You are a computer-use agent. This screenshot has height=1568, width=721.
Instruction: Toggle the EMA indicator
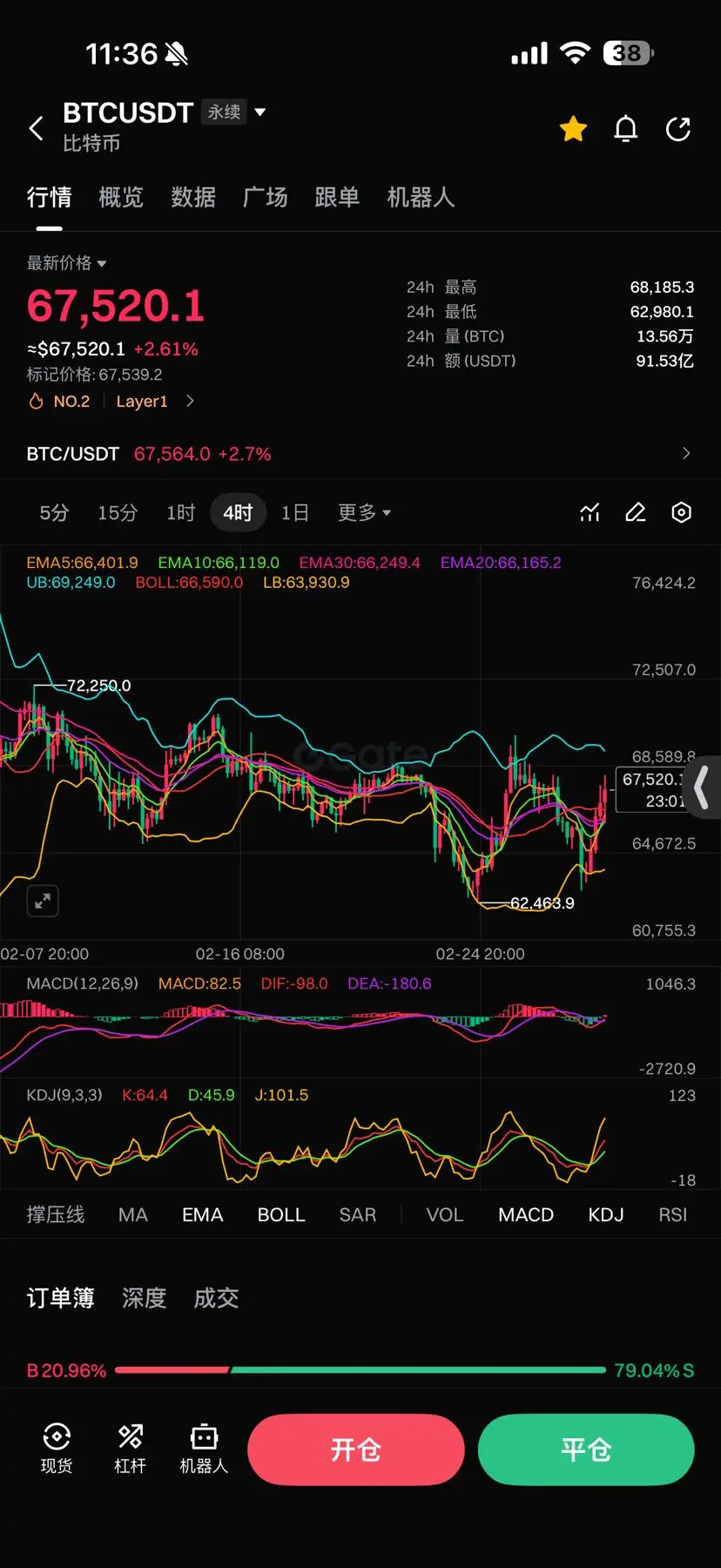click(x=203, y=1215)
